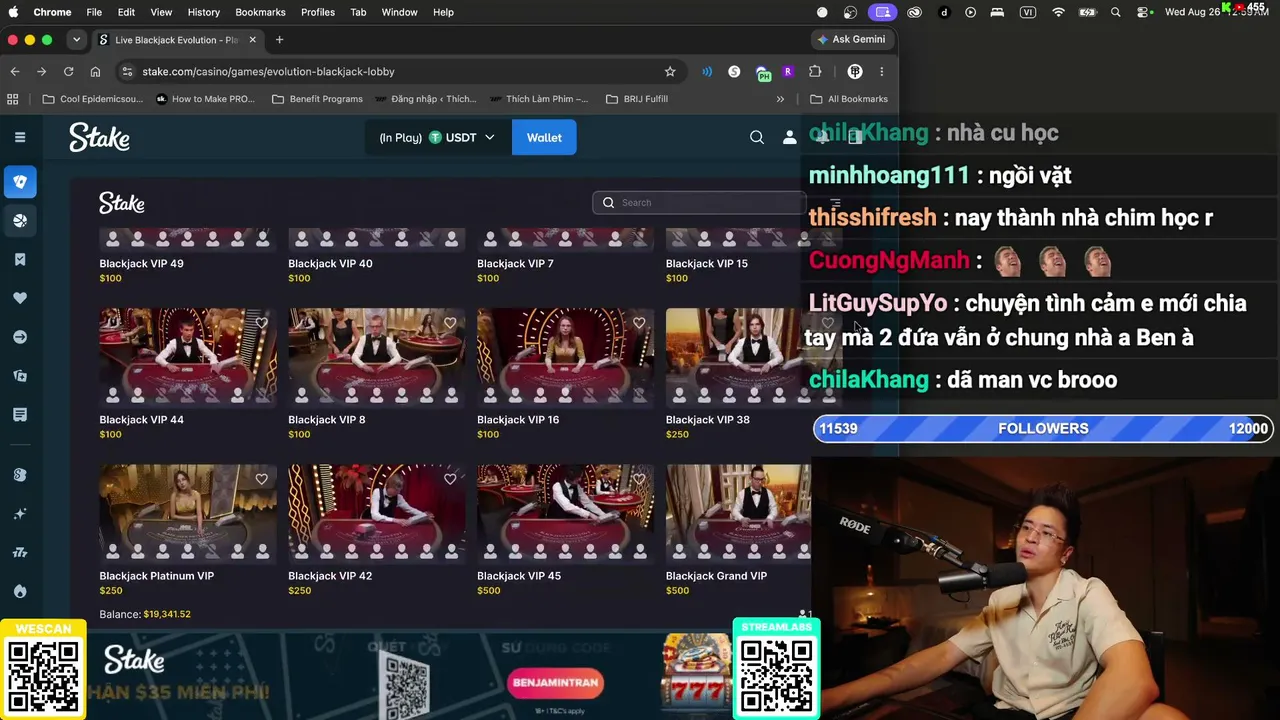Open Wi-Fi status in menu bar
The image size is (1280, 720).
(1058, 12)
